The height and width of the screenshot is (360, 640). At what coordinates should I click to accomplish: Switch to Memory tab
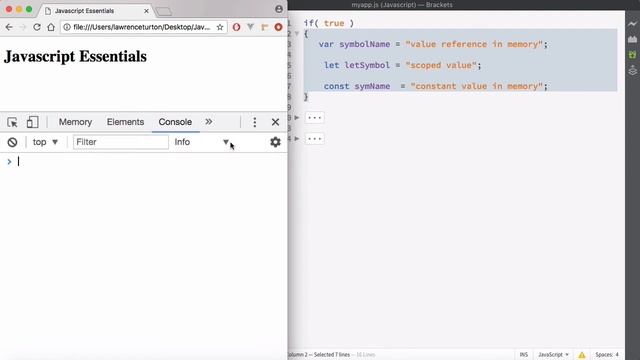coord(75,122)
